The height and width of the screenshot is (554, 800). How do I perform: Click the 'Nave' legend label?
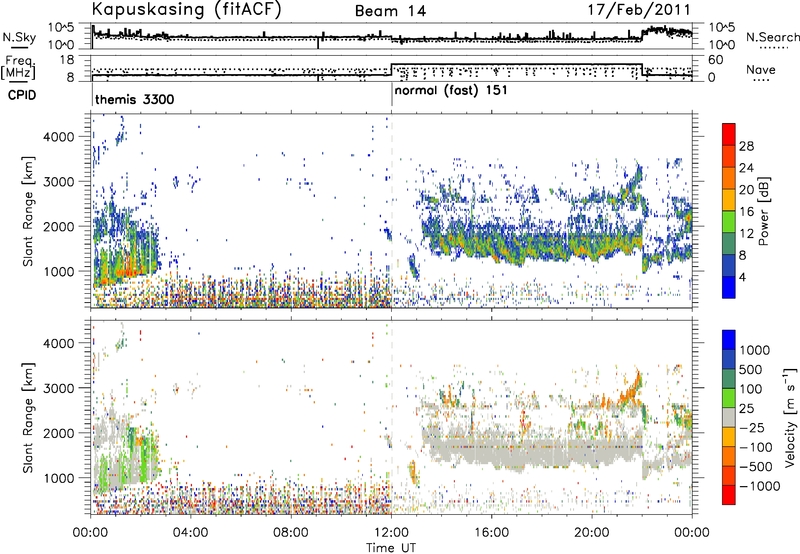pos(761,69)
